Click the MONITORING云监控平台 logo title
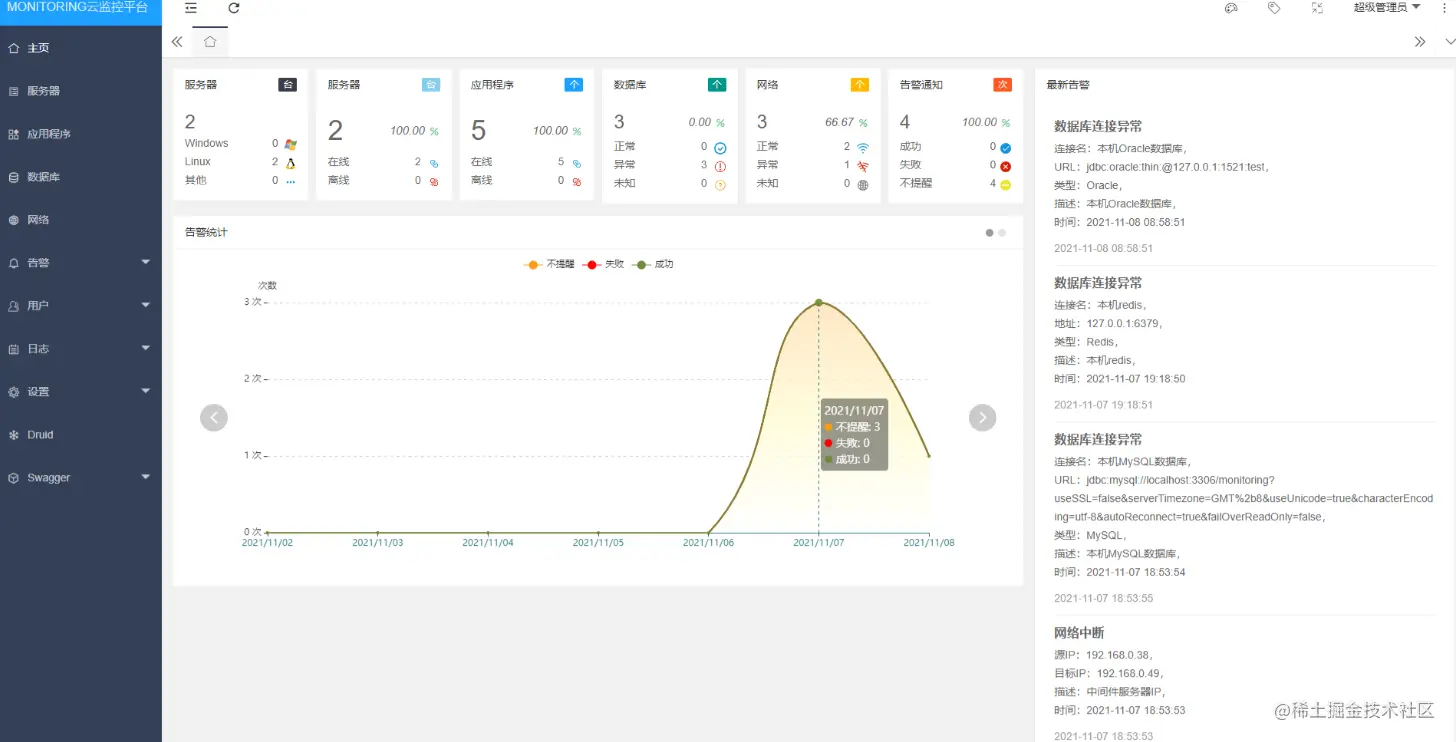 pos(77,8)
